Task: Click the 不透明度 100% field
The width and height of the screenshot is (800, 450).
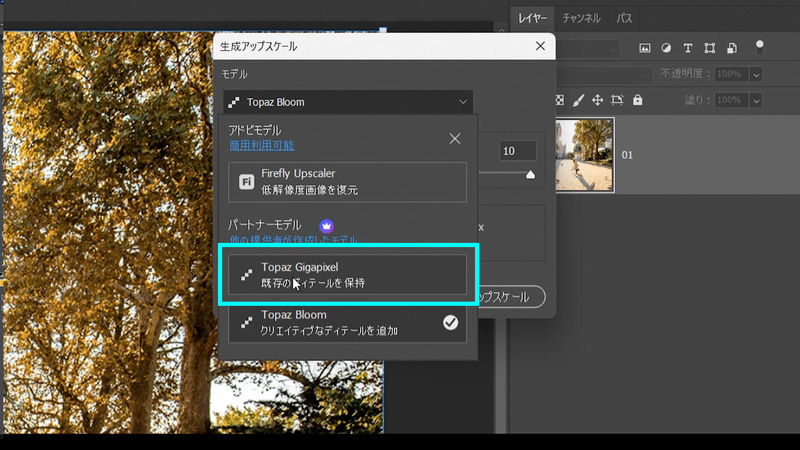Action: pyautogui.click(x=731, y=74)
